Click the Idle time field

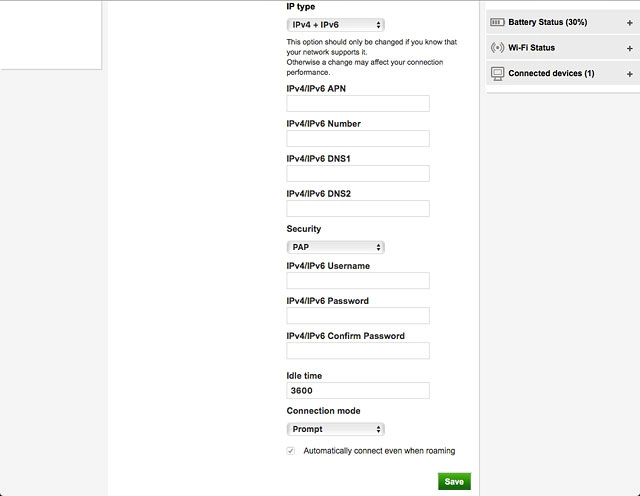click(x=358, y=391)
